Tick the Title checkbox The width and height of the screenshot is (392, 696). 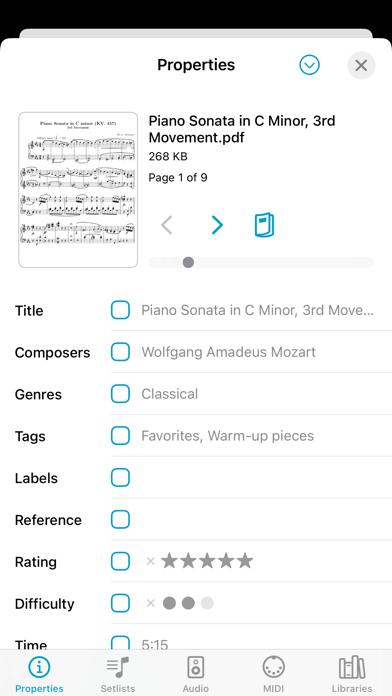(x=120, y=310)
